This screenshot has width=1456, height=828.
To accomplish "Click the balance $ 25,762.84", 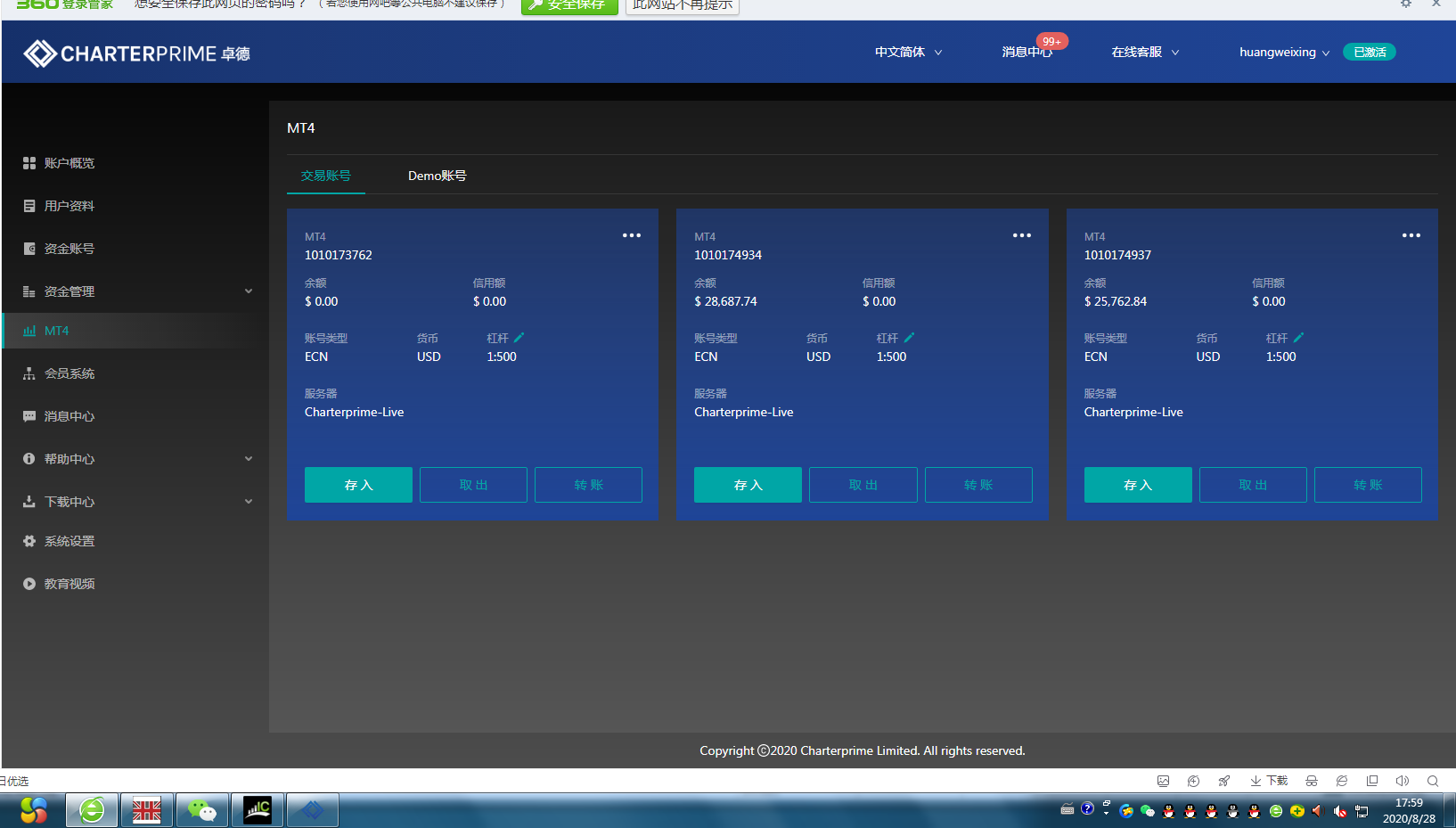I will pos(1116,301).
